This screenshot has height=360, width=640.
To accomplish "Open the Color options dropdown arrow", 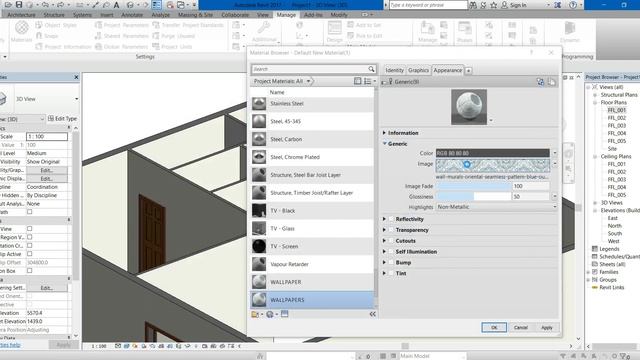I will pyautogui.click(x=554, y=153).
